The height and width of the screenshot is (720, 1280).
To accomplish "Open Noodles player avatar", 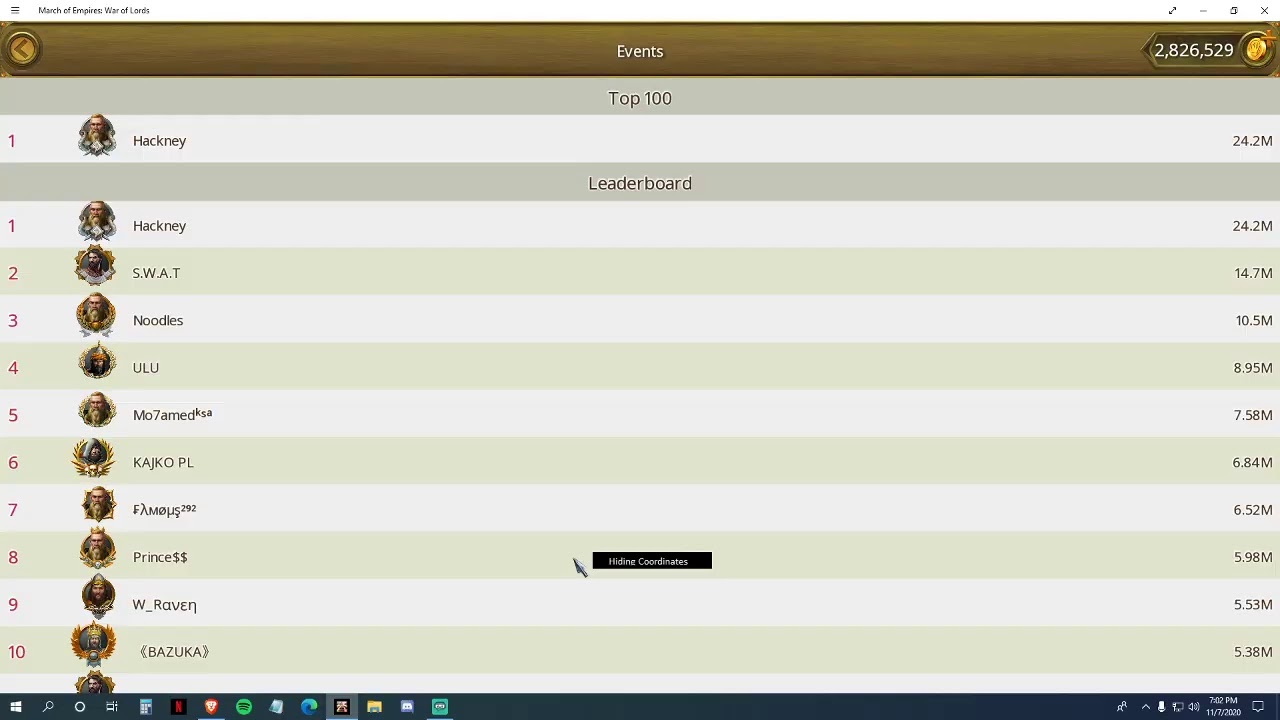I will (95, 316).
